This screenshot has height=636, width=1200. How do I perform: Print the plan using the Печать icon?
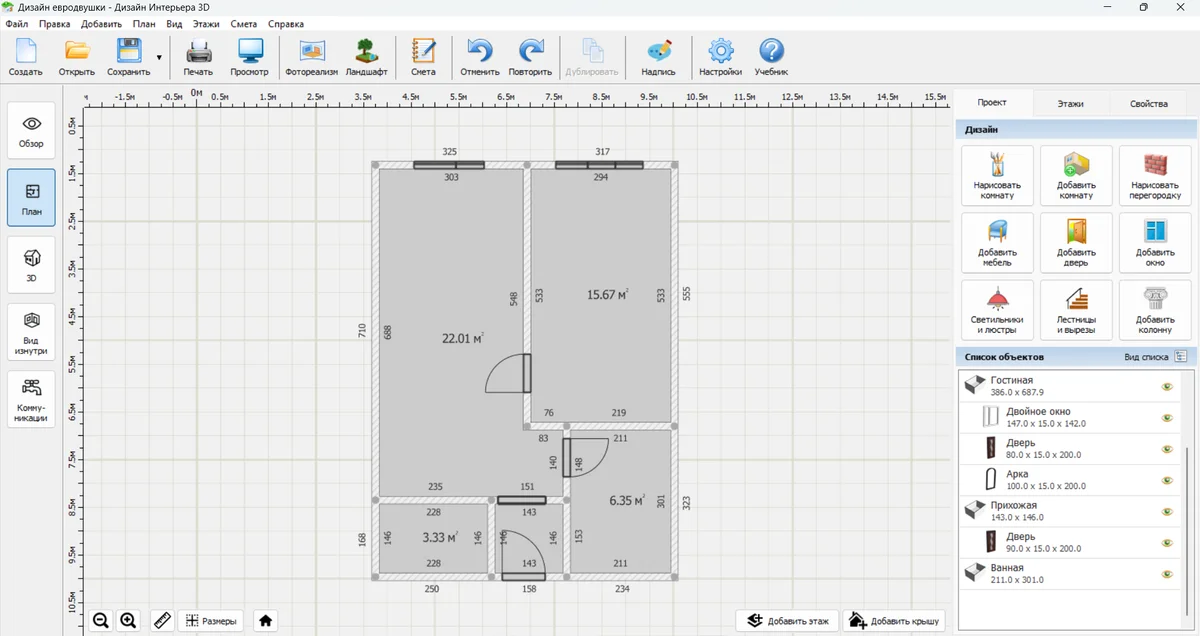(198, 57)
